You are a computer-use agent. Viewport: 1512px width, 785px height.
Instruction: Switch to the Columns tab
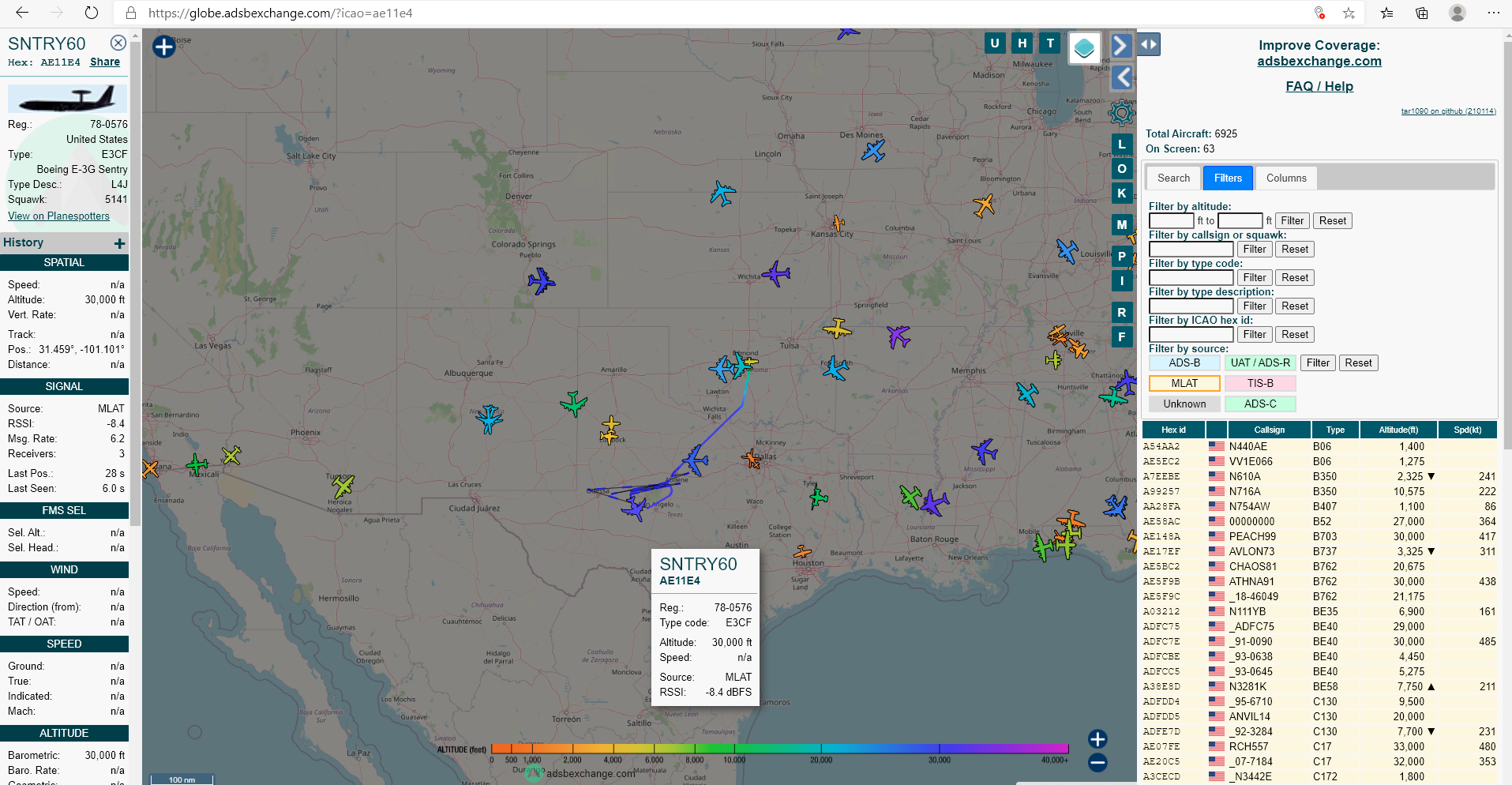(x=1286, y=178)
